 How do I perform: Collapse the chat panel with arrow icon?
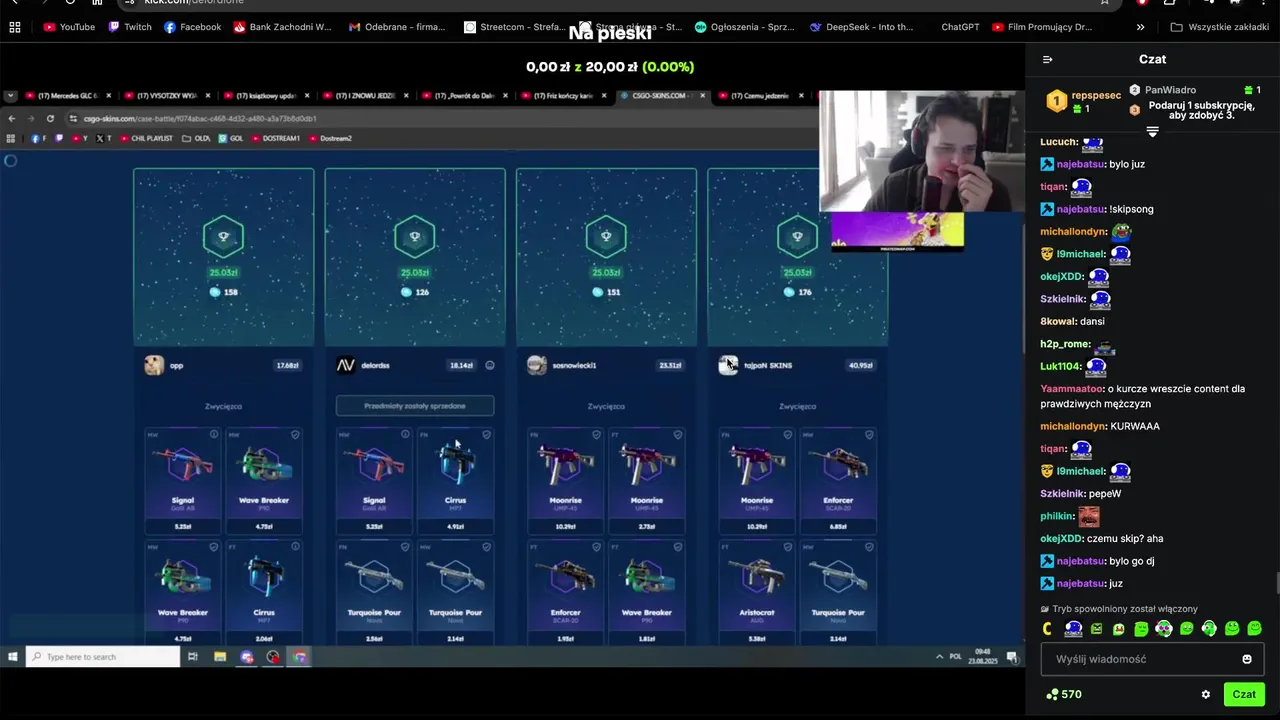1047,59
